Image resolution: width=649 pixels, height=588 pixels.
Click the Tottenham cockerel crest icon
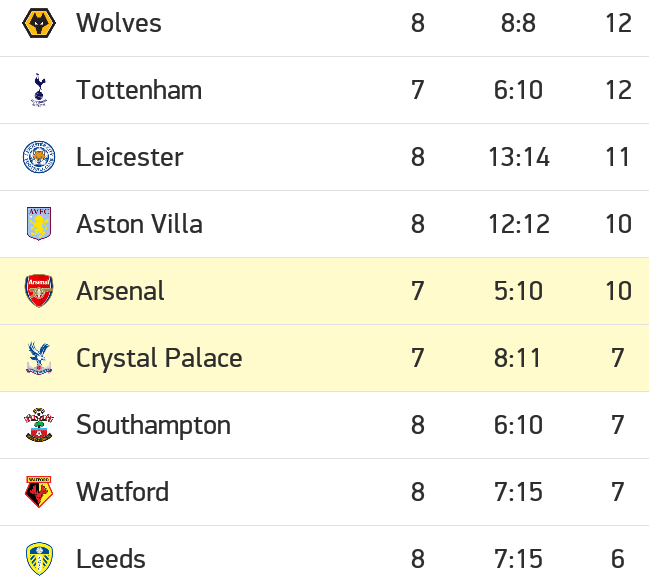tap(39, 90)
